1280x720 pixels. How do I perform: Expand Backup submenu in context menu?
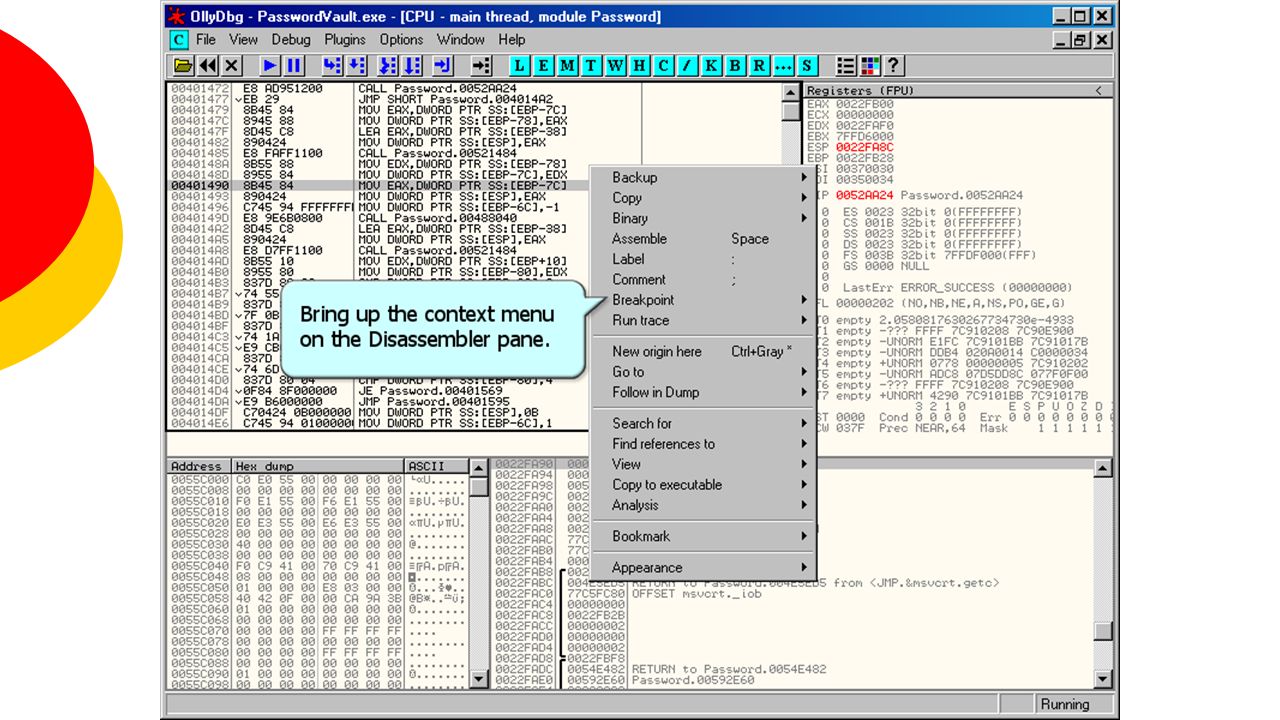pyautogui.click(x=704, y=178)
